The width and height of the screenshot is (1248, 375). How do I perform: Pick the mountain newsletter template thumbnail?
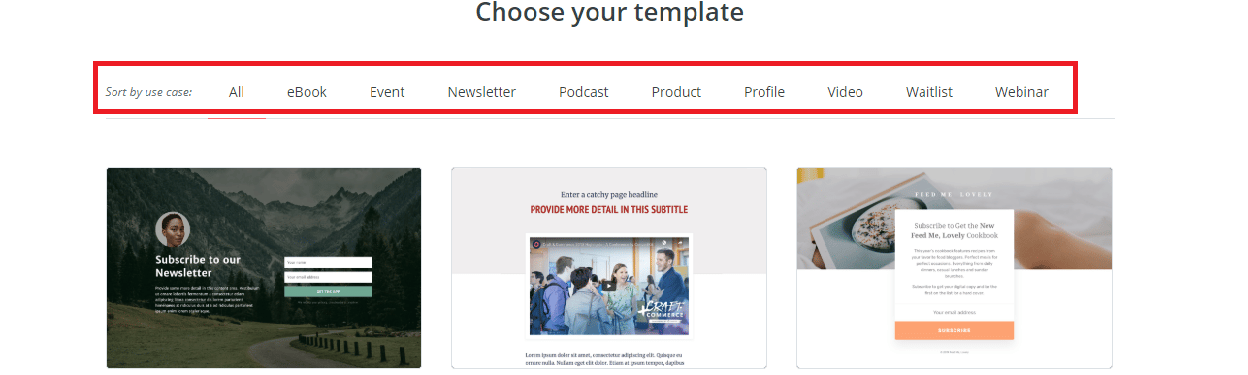click(x=264, y=268)
